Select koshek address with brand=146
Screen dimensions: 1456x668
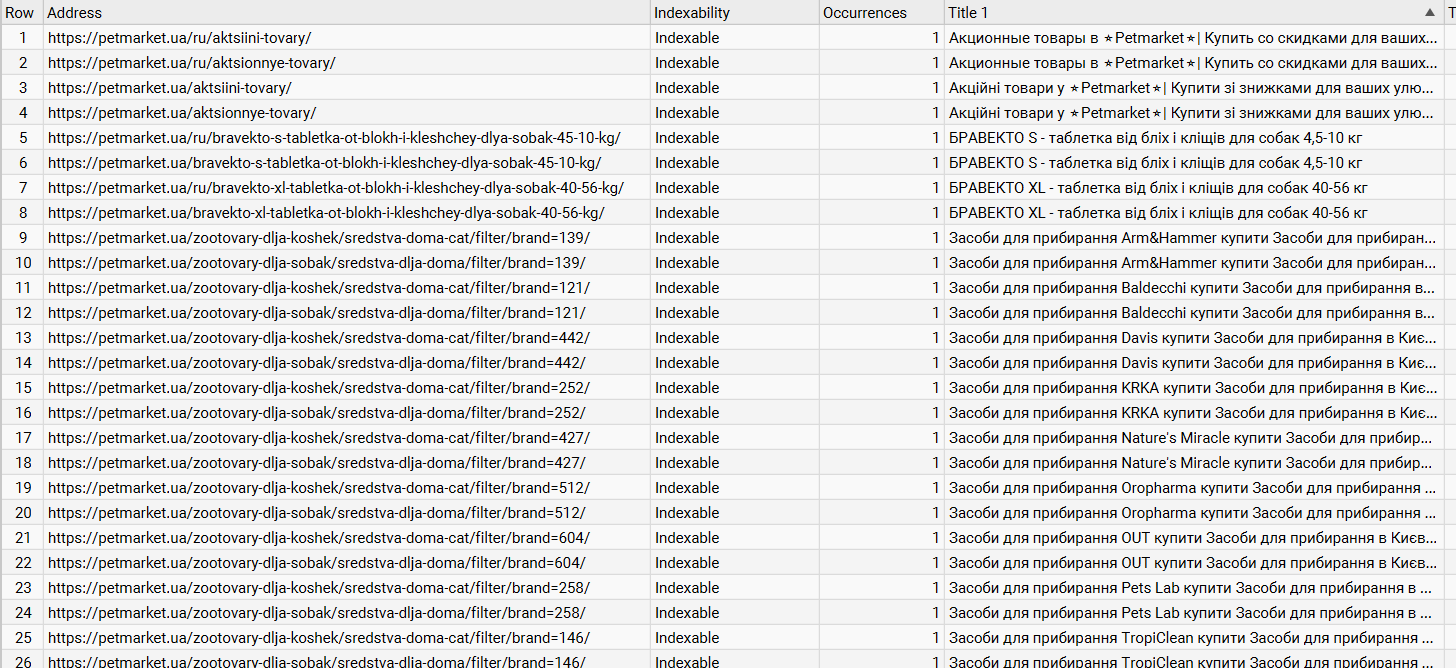click(x=318, y=638)
